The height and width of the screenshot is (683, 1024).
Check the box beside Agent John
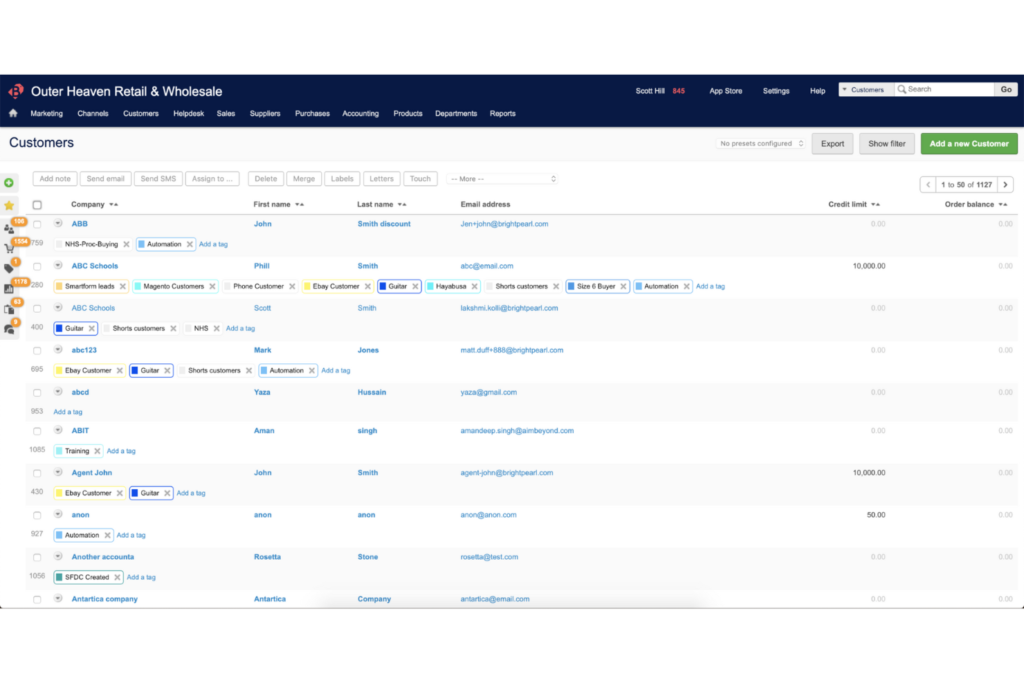[x=37, y=473]
